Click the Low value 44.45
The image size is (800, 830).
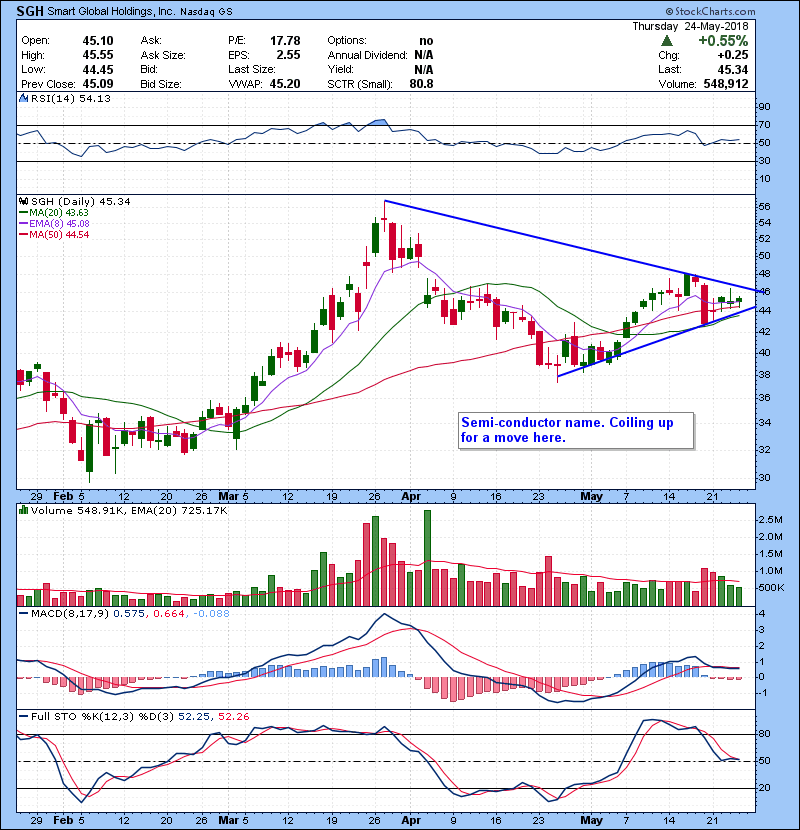pos(98,69)
